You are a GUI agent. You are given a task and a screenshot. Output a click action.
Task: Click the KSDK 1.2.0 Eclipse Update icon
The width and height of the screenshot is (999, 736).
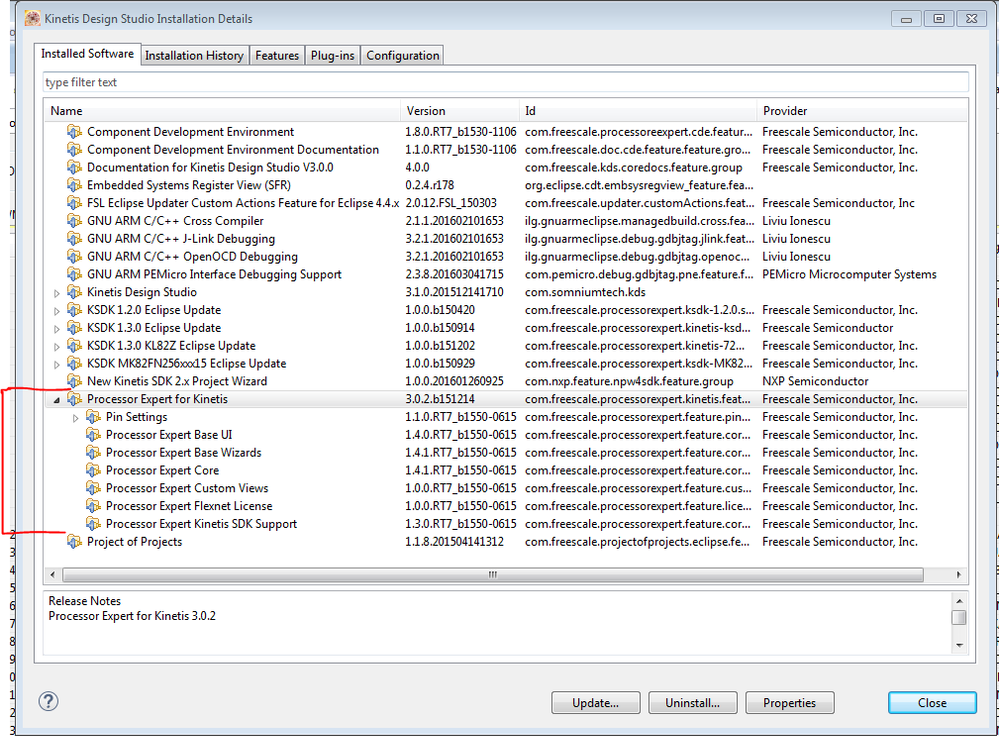point(75,310)
